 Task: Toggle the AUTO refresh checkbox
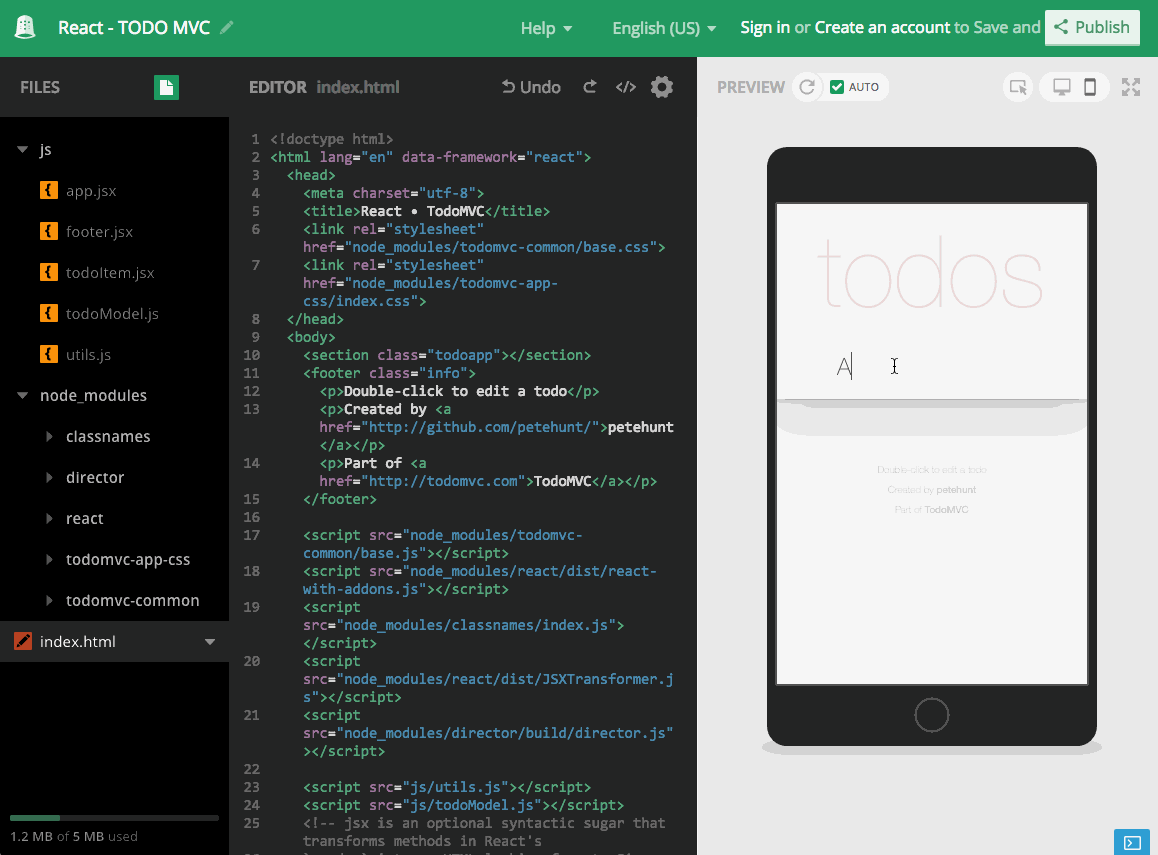click(x=837, y=87)
